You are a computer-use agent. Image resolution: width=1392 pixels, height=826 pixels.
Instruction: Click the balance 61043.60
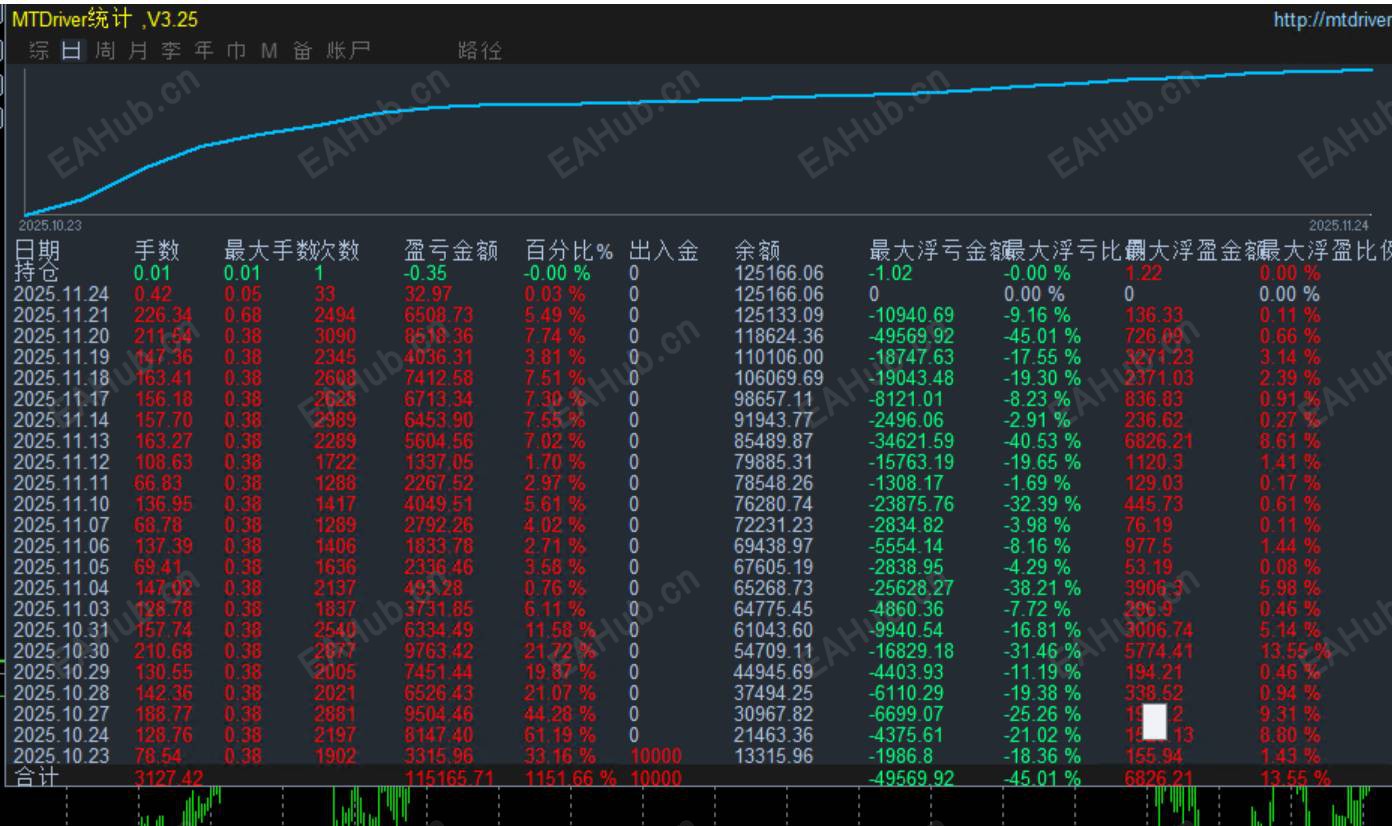pos(774,630)
